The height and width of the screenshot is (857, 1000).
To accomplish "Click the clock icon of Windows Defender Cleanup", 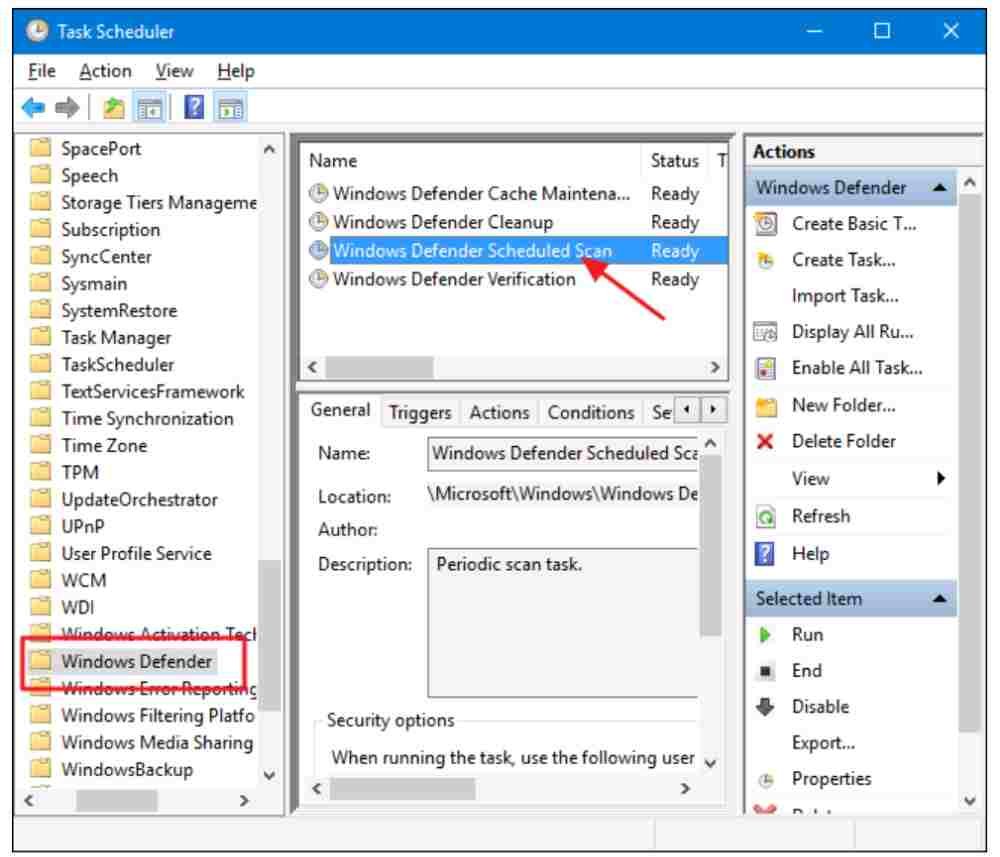I will tap(318, 222).
